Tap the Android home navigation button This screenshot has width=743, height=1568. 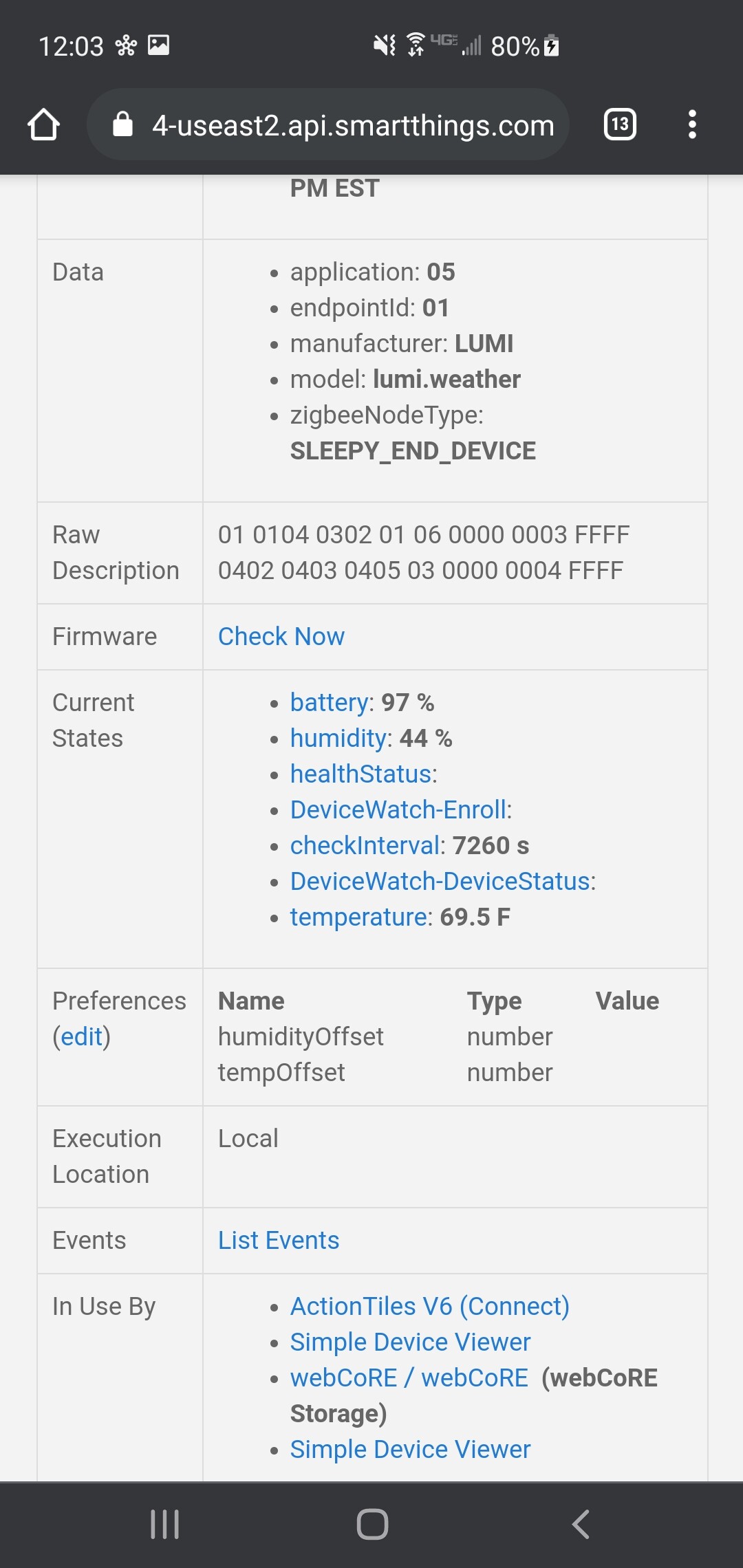pyautogui.click(x=372, y=1524)
